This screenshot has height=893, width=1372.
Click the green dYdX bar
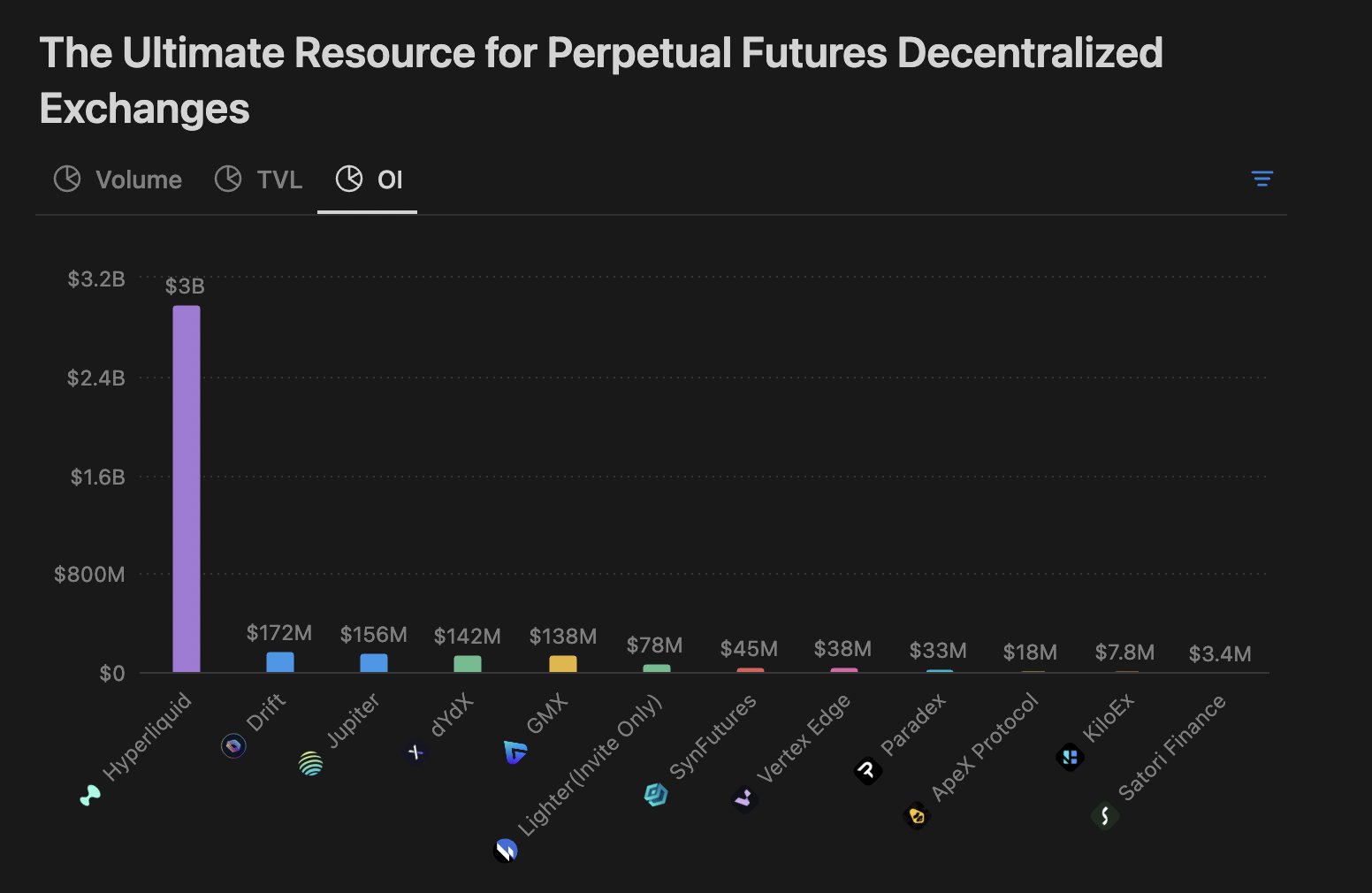coord(467,663)
